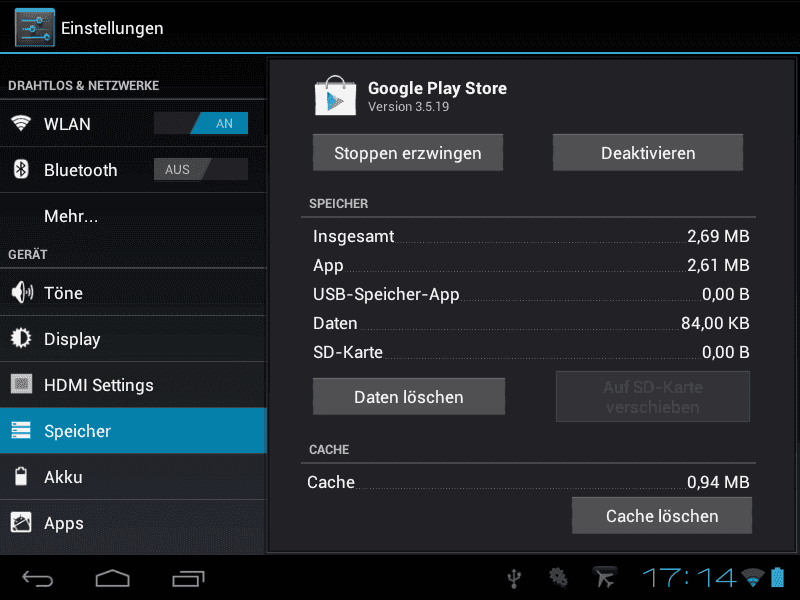Tap the wifi signal icon in status bar
This screenshot has height=600, width=800.
click(x=753, y=578)
